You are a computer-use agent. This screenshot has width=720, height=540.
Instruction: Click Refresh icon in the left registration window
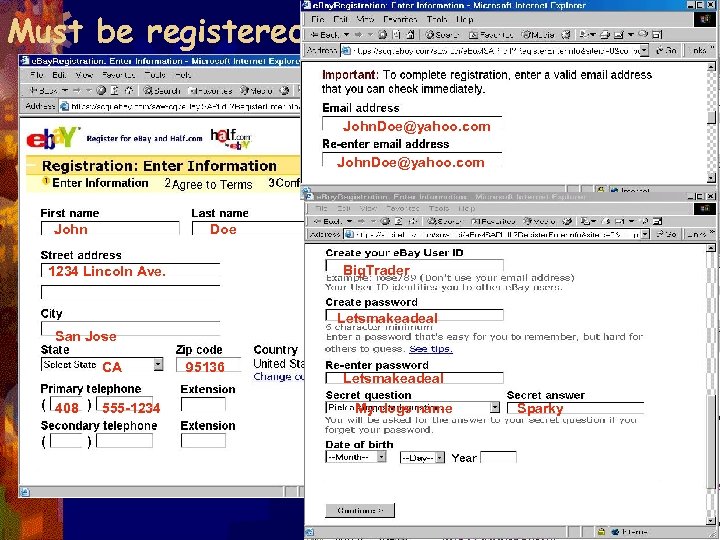click(x=114, y=90)
